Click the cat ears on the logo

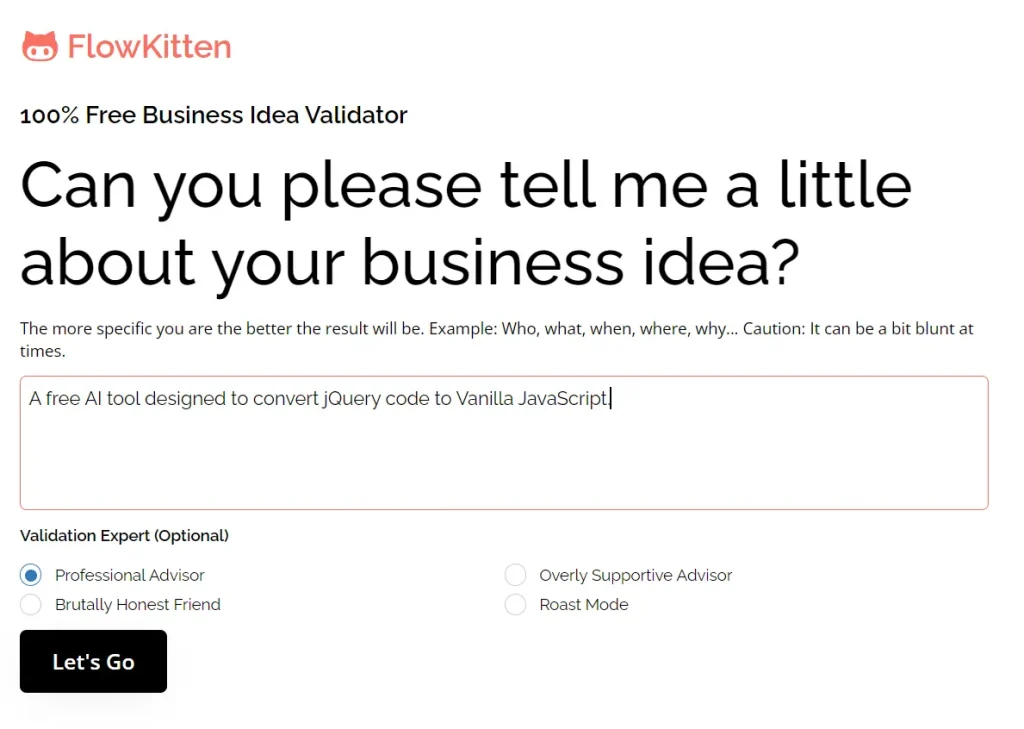pos(39,34)
